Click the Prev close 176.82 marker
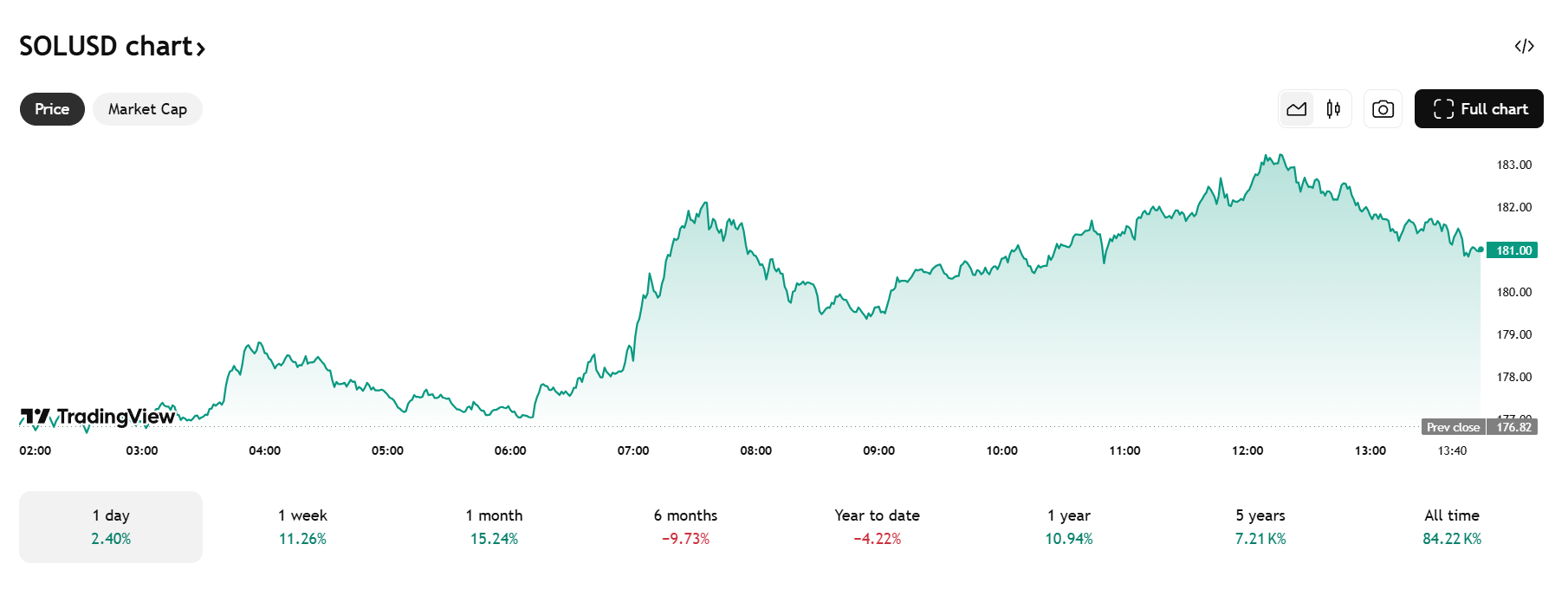 click(x=1479, y=427)
